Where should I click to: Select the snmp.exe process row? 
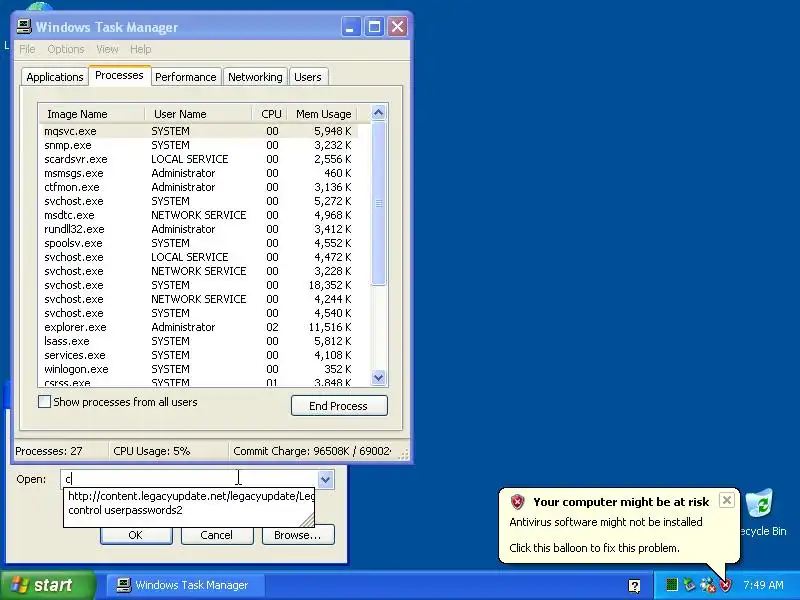198,145
